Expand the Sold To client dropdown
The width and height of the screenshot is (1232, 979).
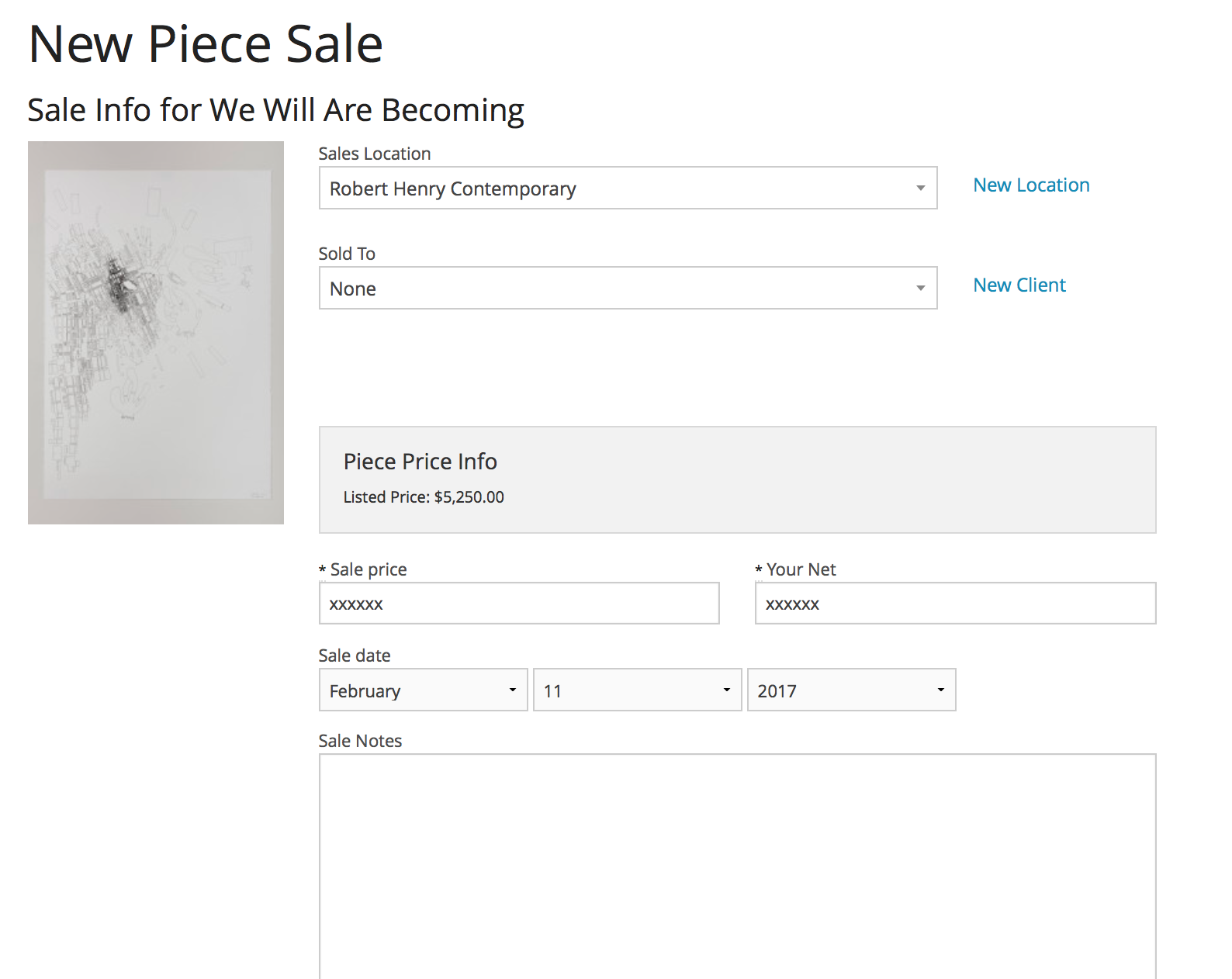[628, 289]
